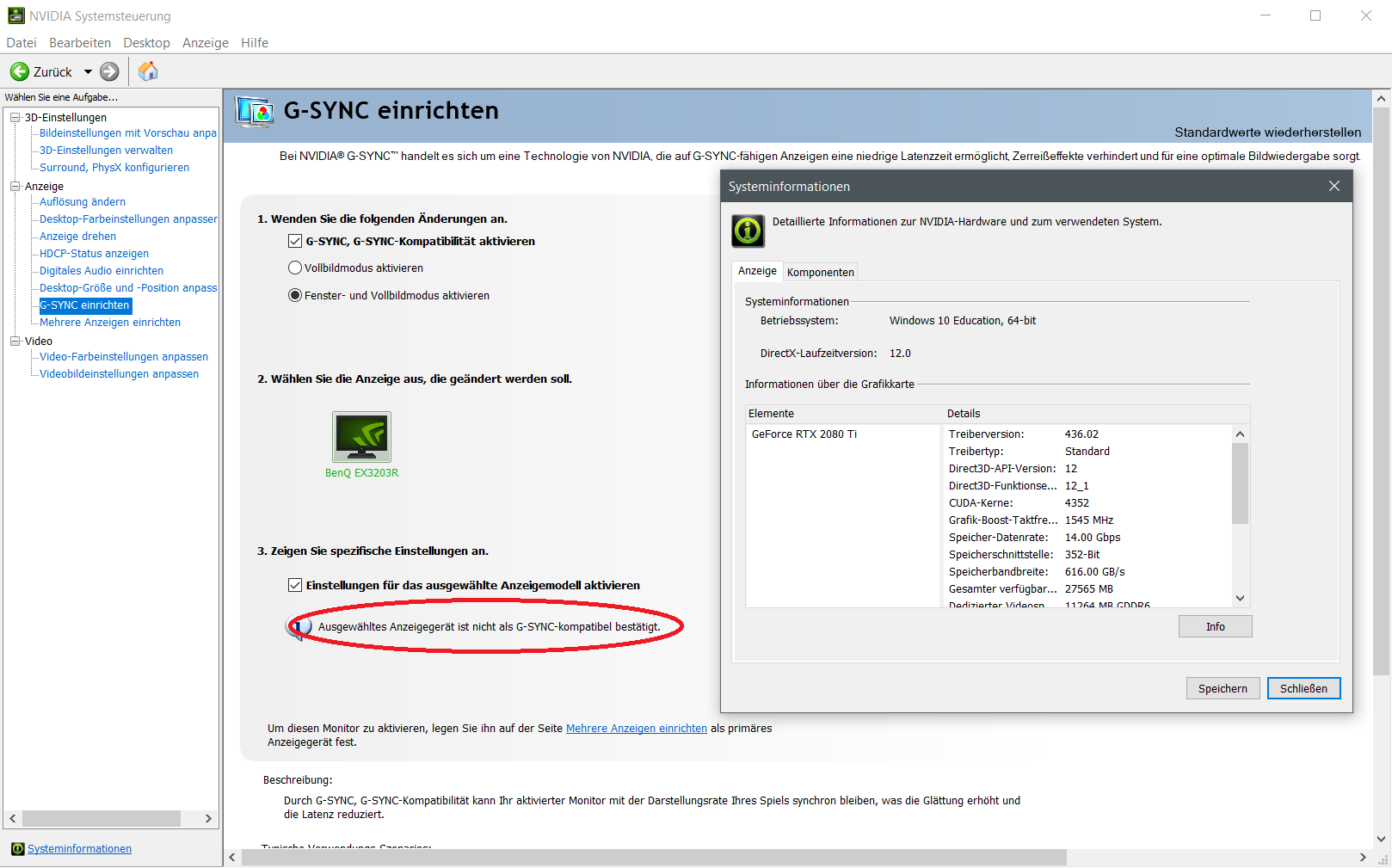The width and height of the screenshot is (1392, 868).
Task: Click the forward navigation arrow icon
Action: pyautogui.click(x=109, y=71)
